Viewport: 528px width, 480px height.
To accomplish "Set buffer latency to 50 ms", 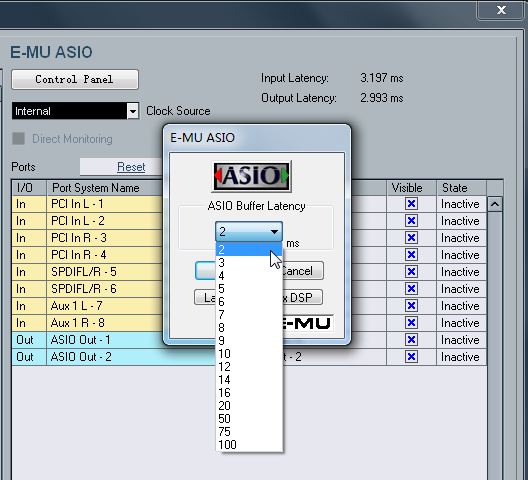I will coord(249,418).
